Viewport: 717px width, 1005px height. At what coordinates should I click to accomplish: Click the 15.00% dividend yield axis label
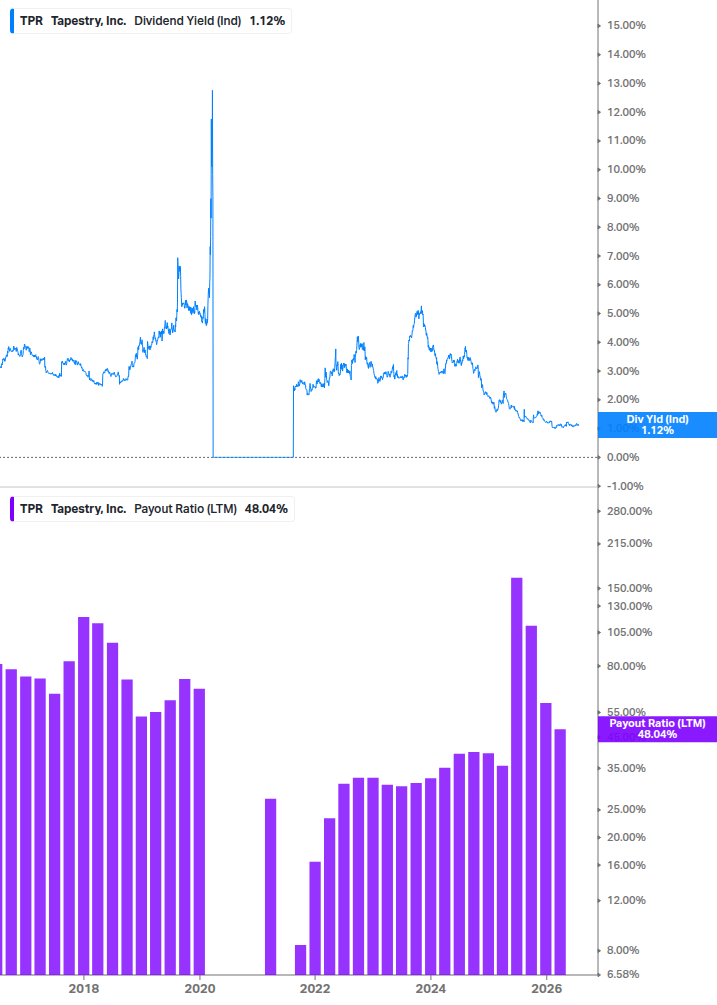pyautogui.click(x=626, y=26)
